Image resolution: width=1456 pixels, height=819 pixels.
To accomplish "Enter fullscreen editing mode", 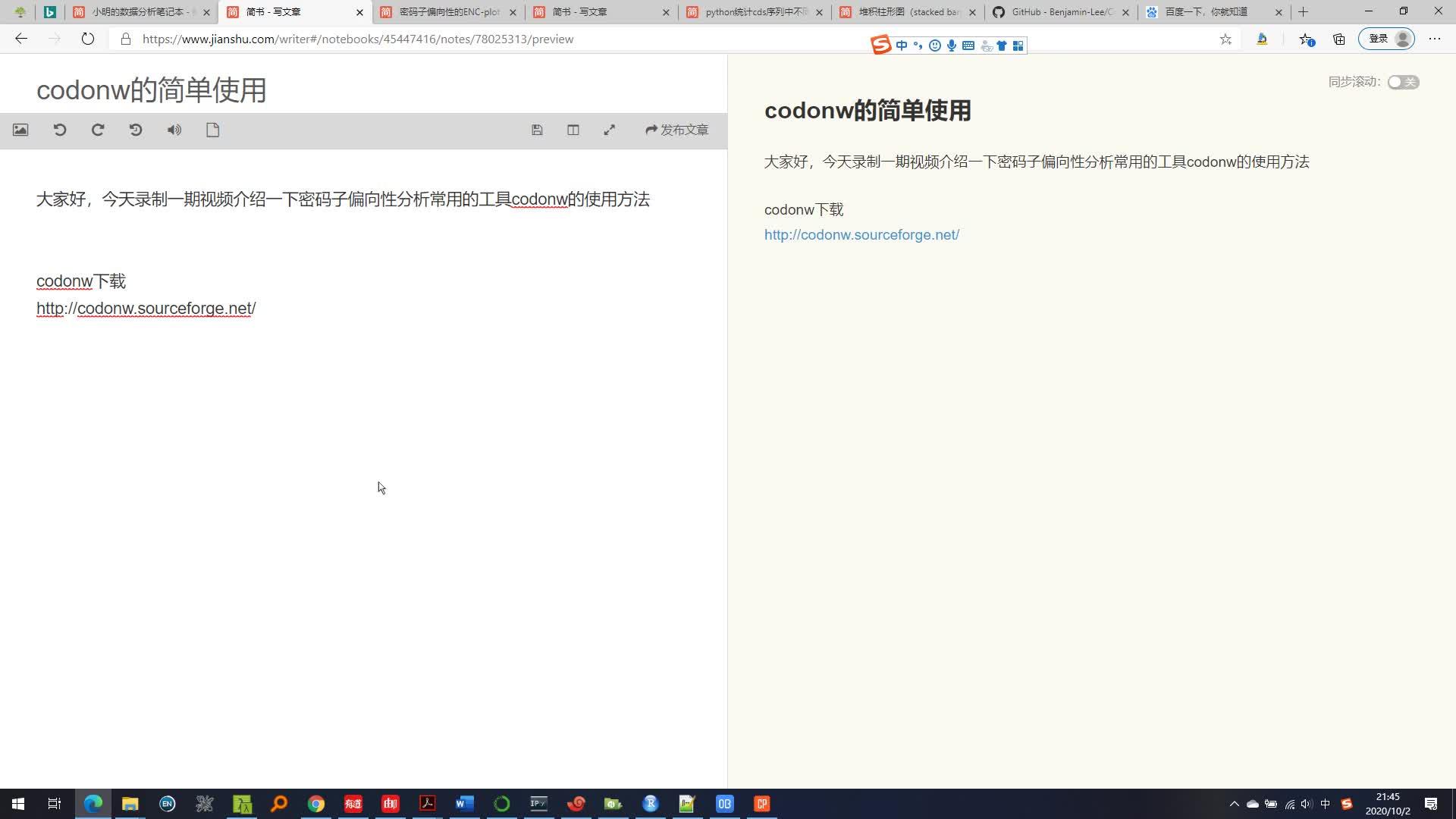I will pos(609,130).
